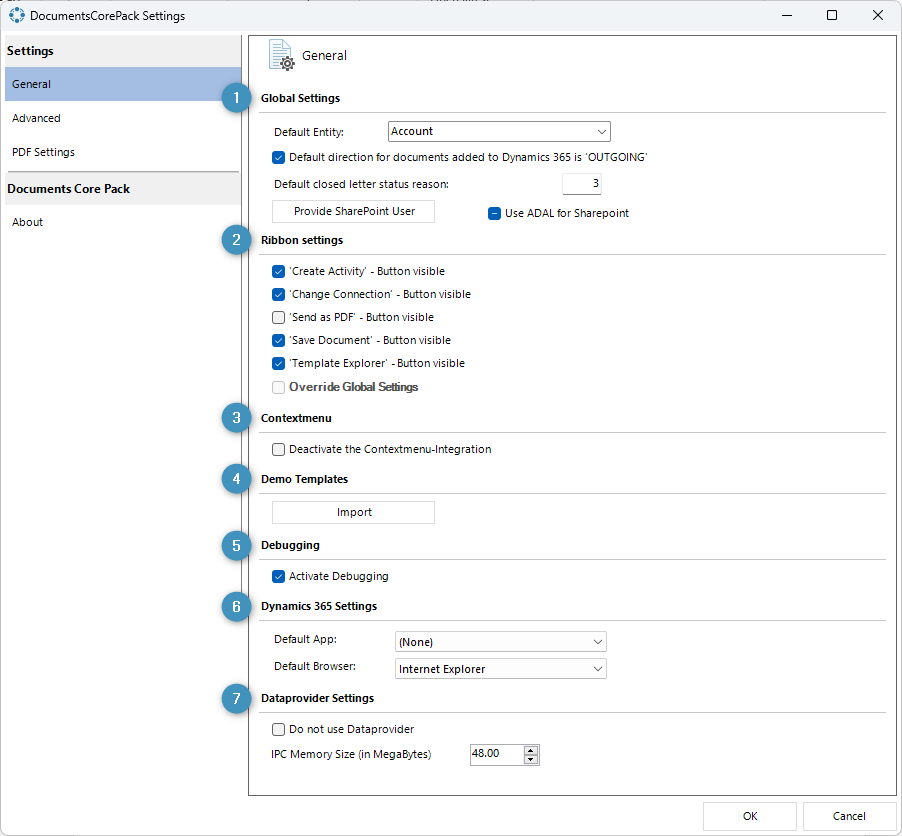The height and width of the screenshot is (836, 902).
Task: Uncheck 'Template Explorer' button visible
Action: pyautogui.click(x=278, y=363)
